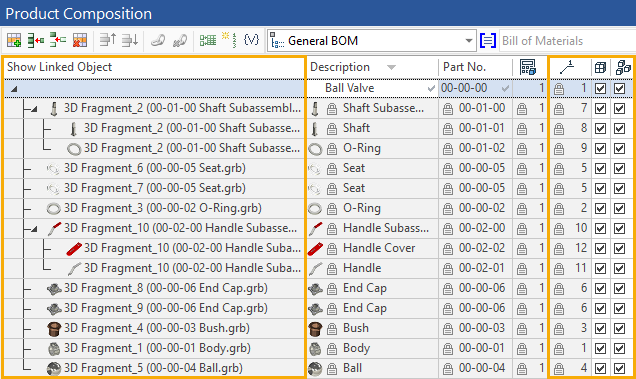The height and width of the screenshot is (379, 636).
Task: Click the calculator-style quantity column header icon
Action: pyautogui.click(x=528, y=67)
